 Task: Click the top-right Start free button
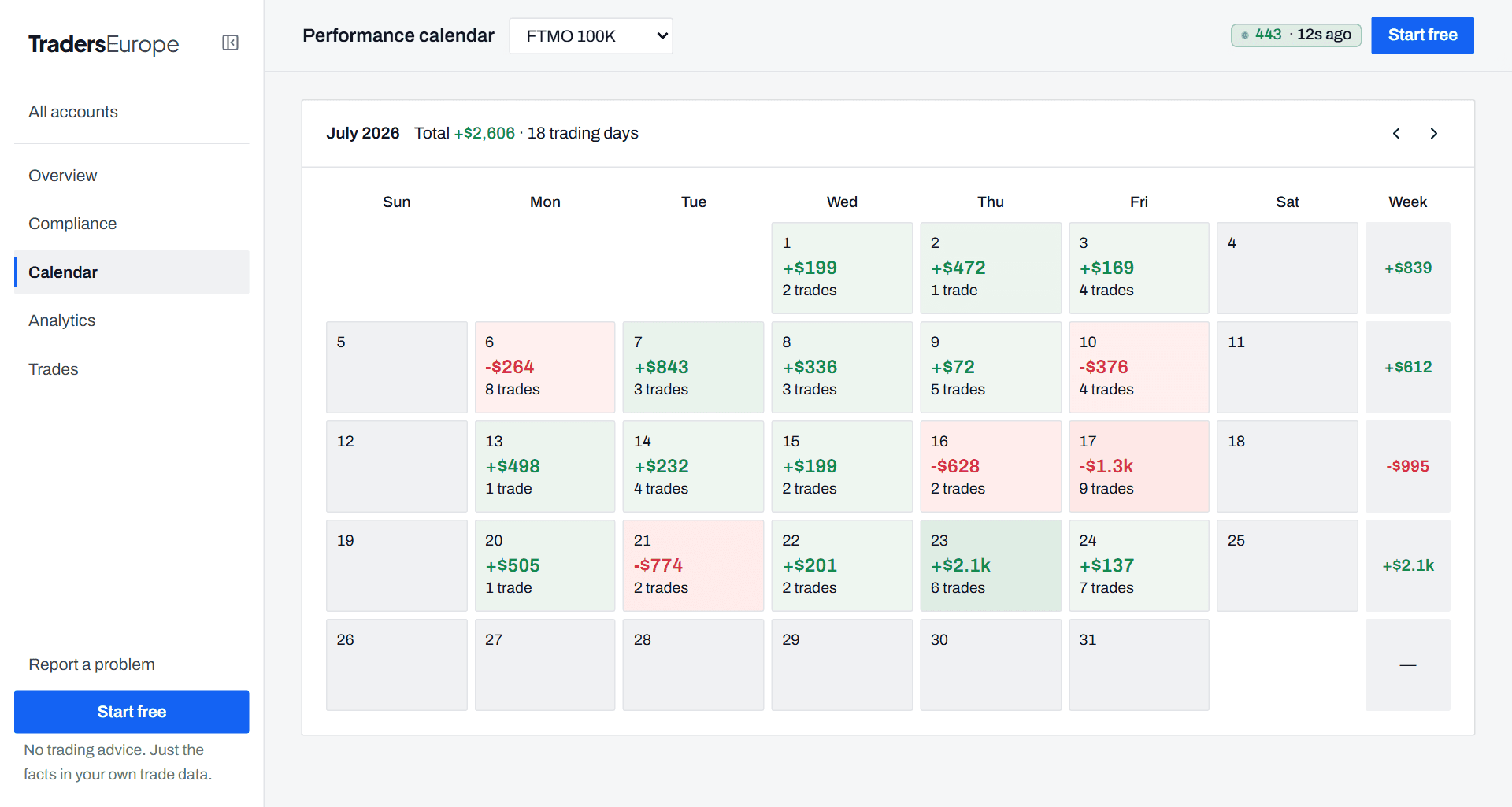point(1422,35)
